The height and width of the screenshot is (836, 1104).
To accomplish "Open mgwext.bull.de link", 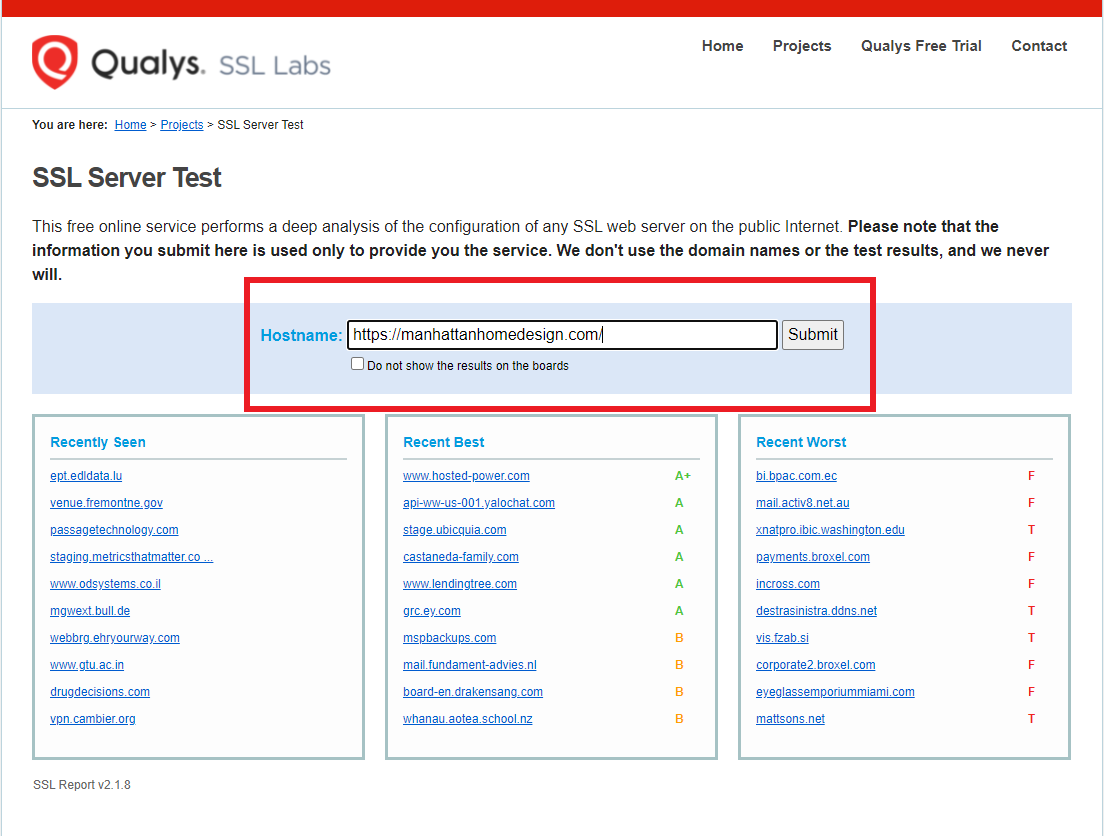I will 90,611.
